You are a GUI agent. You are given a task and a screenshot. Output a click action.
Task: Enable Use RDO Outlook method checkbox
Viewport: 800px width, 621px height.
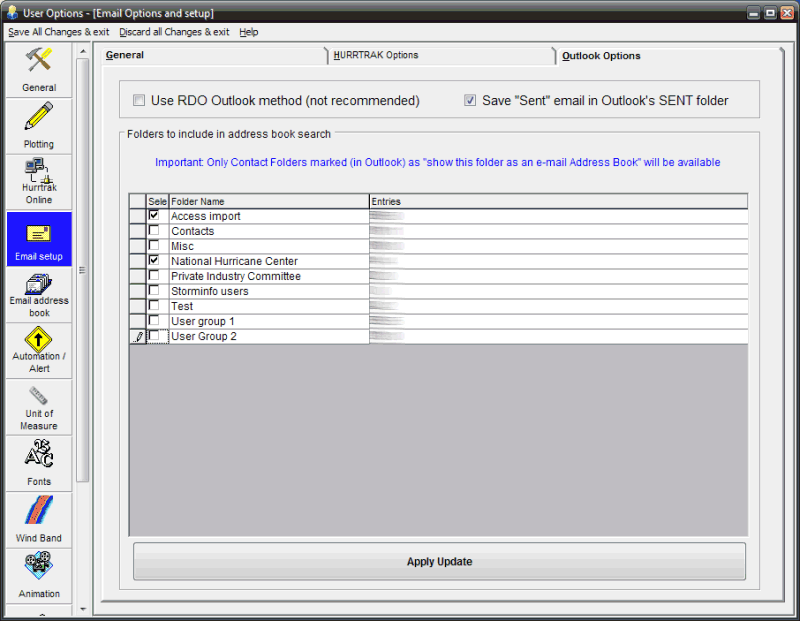coord(139,101)
